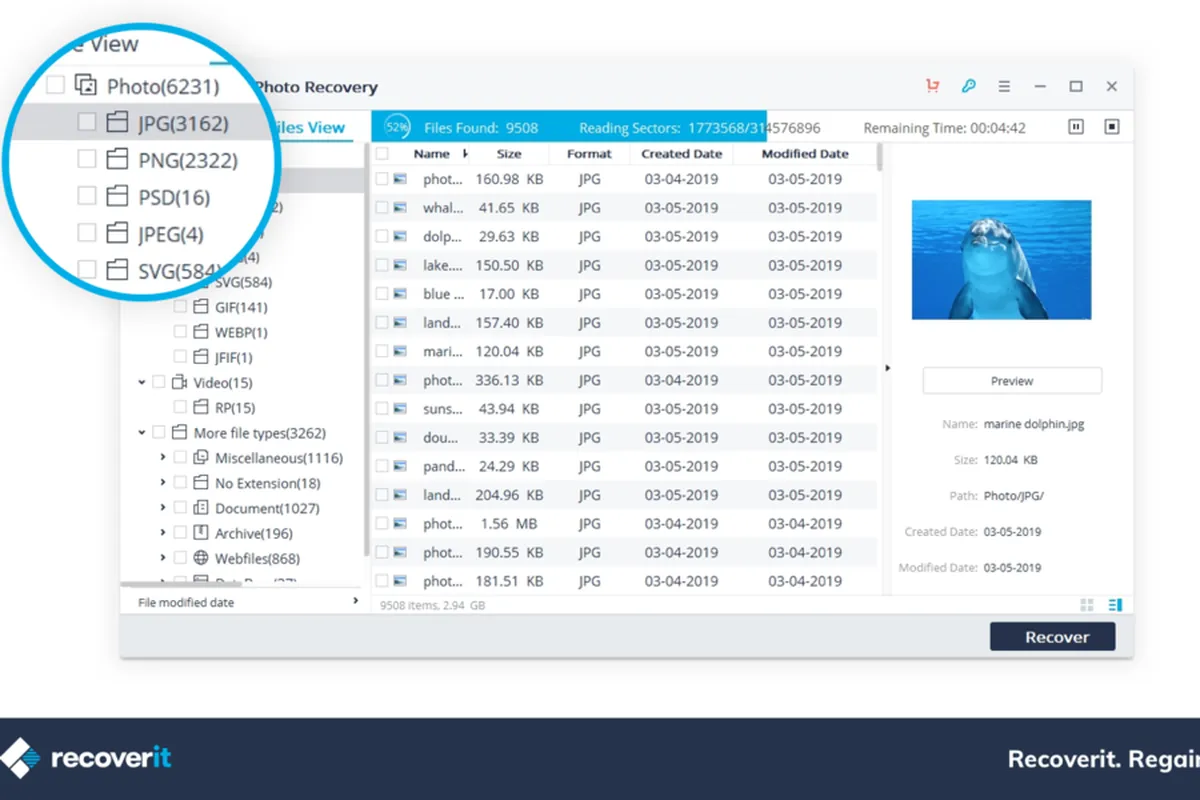Expand the Document(1027) node
The width and height of the screenshot is (1200, 800).
(x=162, y=508)
